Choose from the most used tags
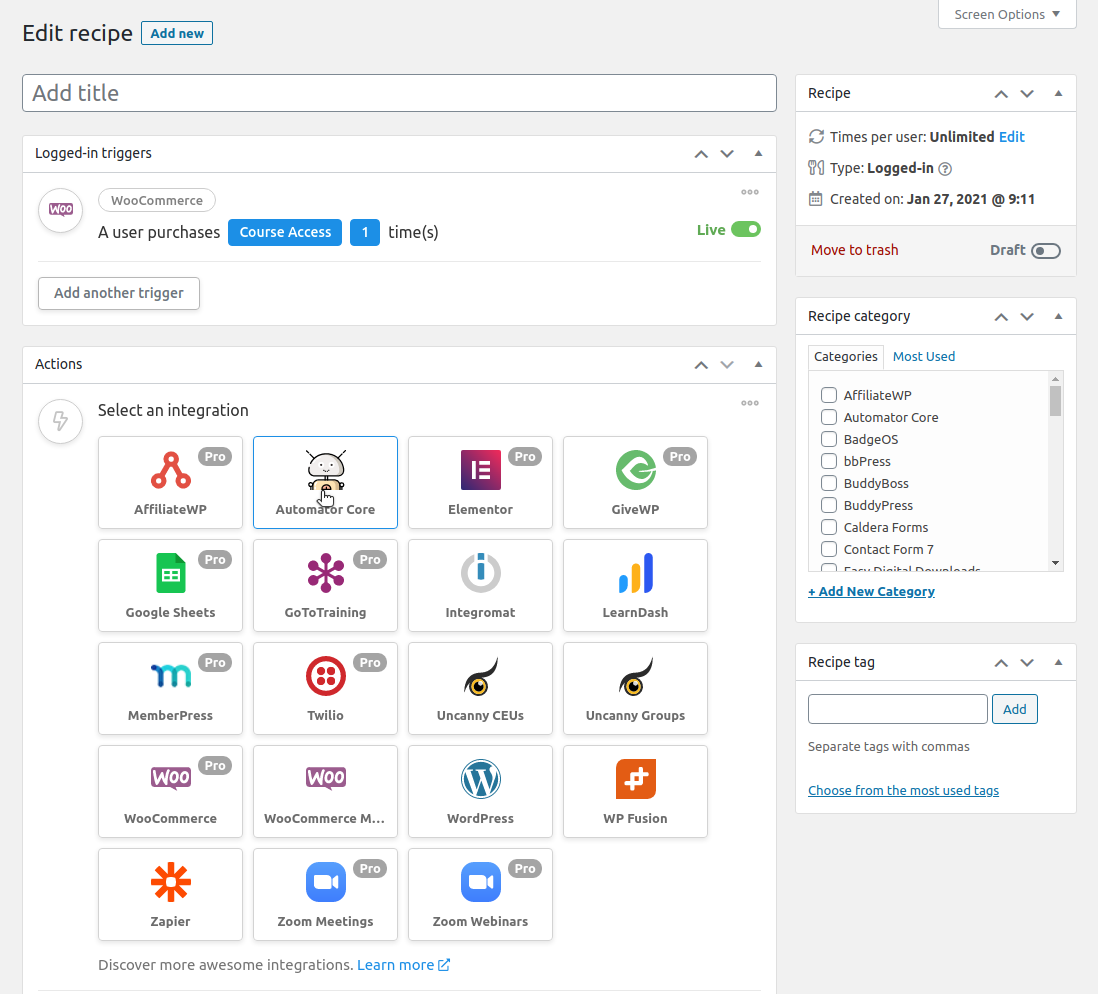1098x994 pixels. [903, 790]
